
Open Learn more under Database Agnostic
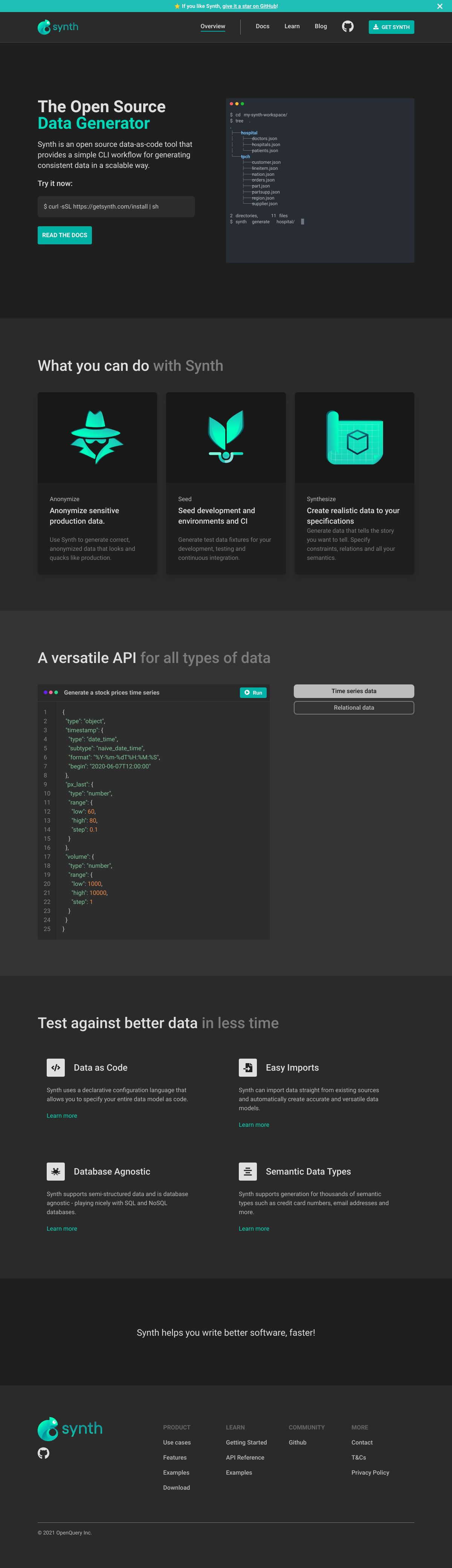tap(62, 1228)
